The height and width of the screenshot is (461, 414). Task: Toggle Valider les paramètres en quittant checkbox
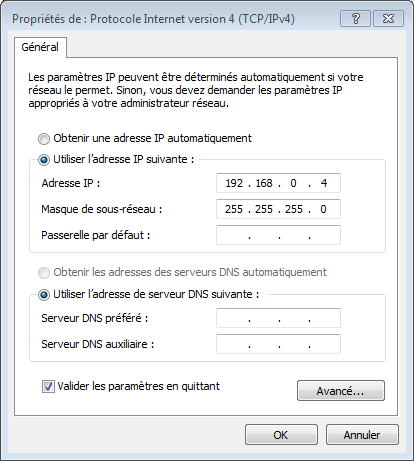[x=48, y=387]
